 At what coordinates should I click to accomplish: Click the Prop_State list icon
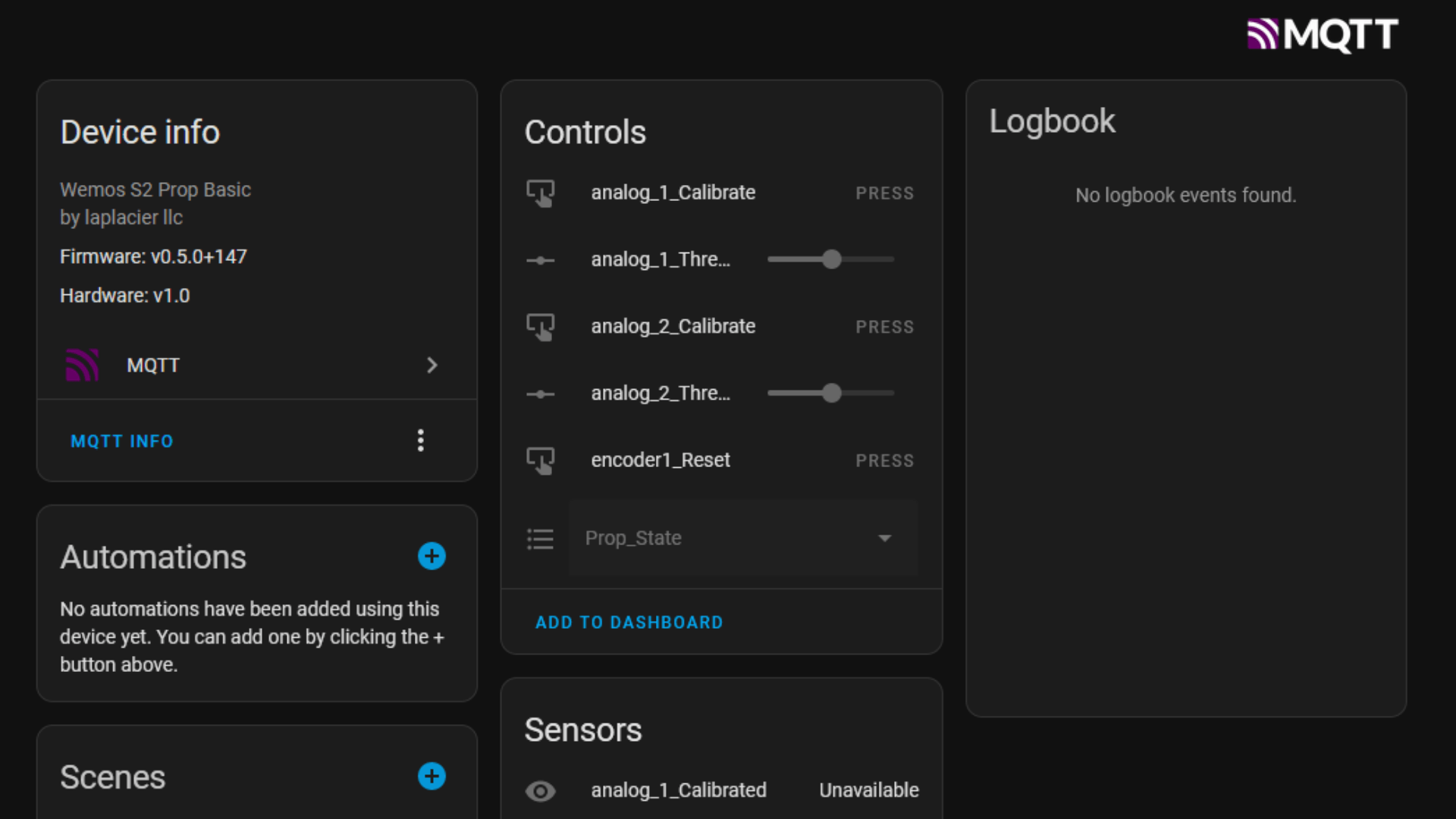pos(541,538)
